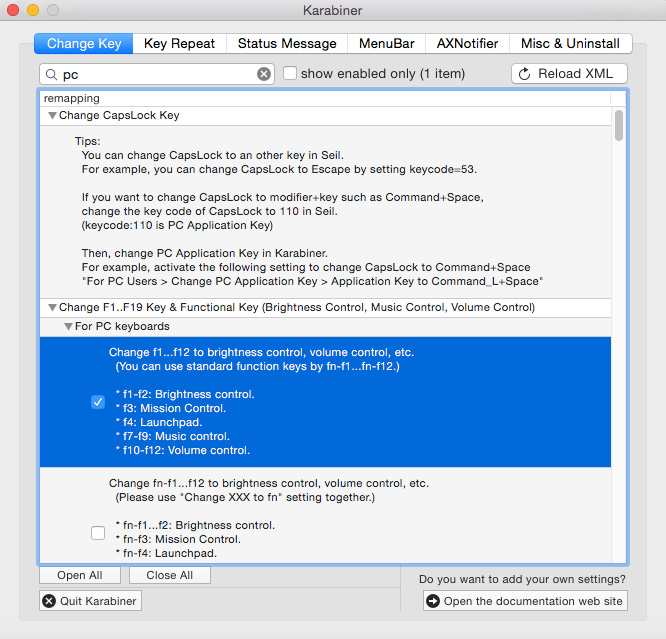Click the Reload XML button
Screen dimensions: 666x639
coord(569,74)
